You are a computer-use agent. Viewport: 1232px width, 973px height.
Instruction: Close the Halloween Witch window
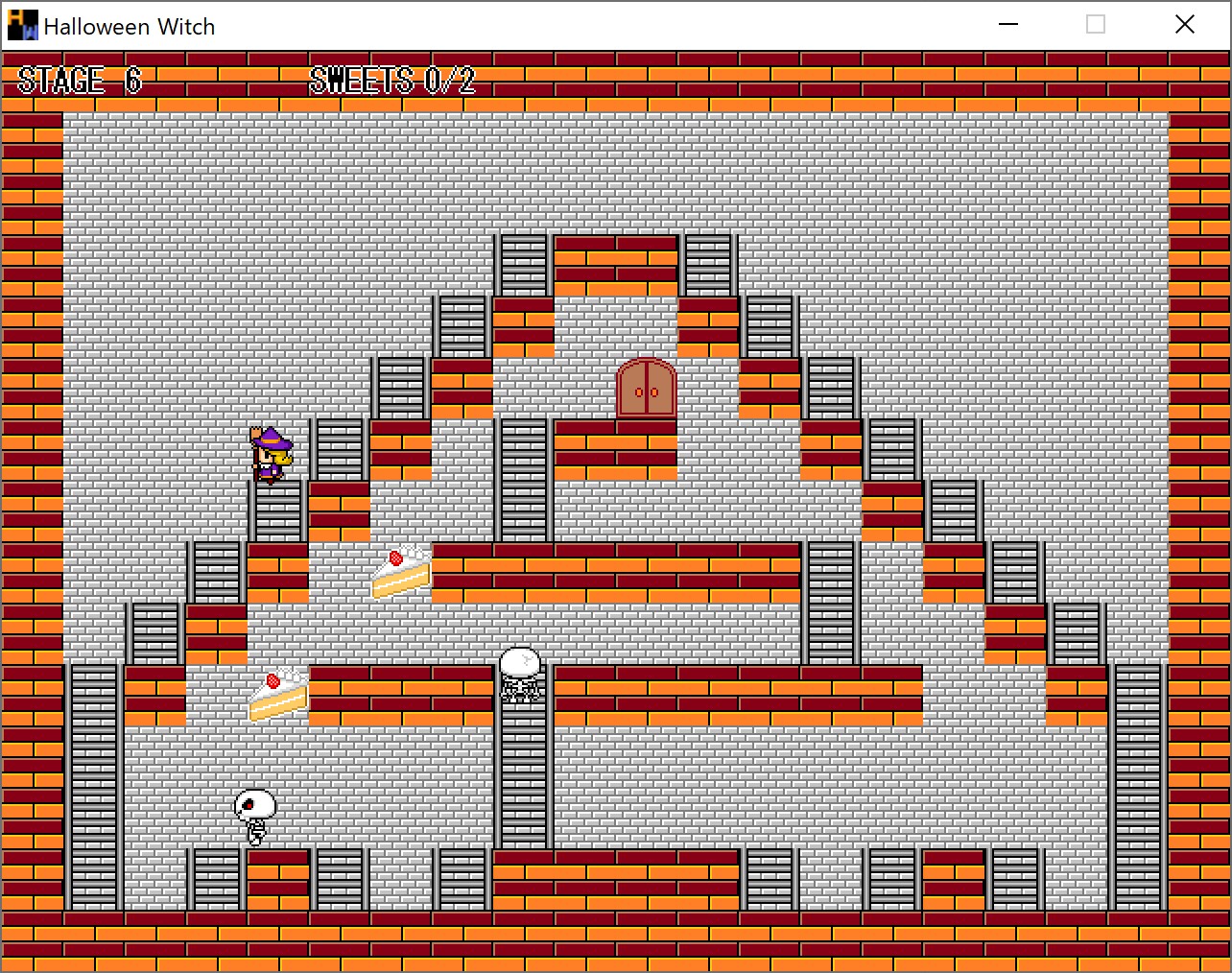pos(1185,25)
